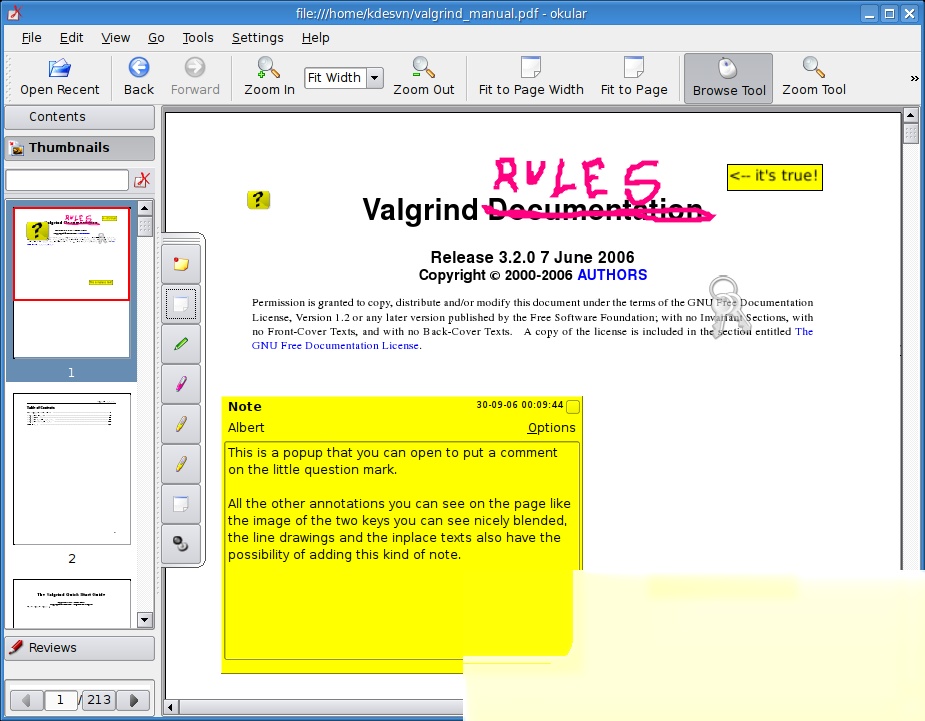
Task: Select the yellow note annotation tool
Action: [x=181, y=264]
